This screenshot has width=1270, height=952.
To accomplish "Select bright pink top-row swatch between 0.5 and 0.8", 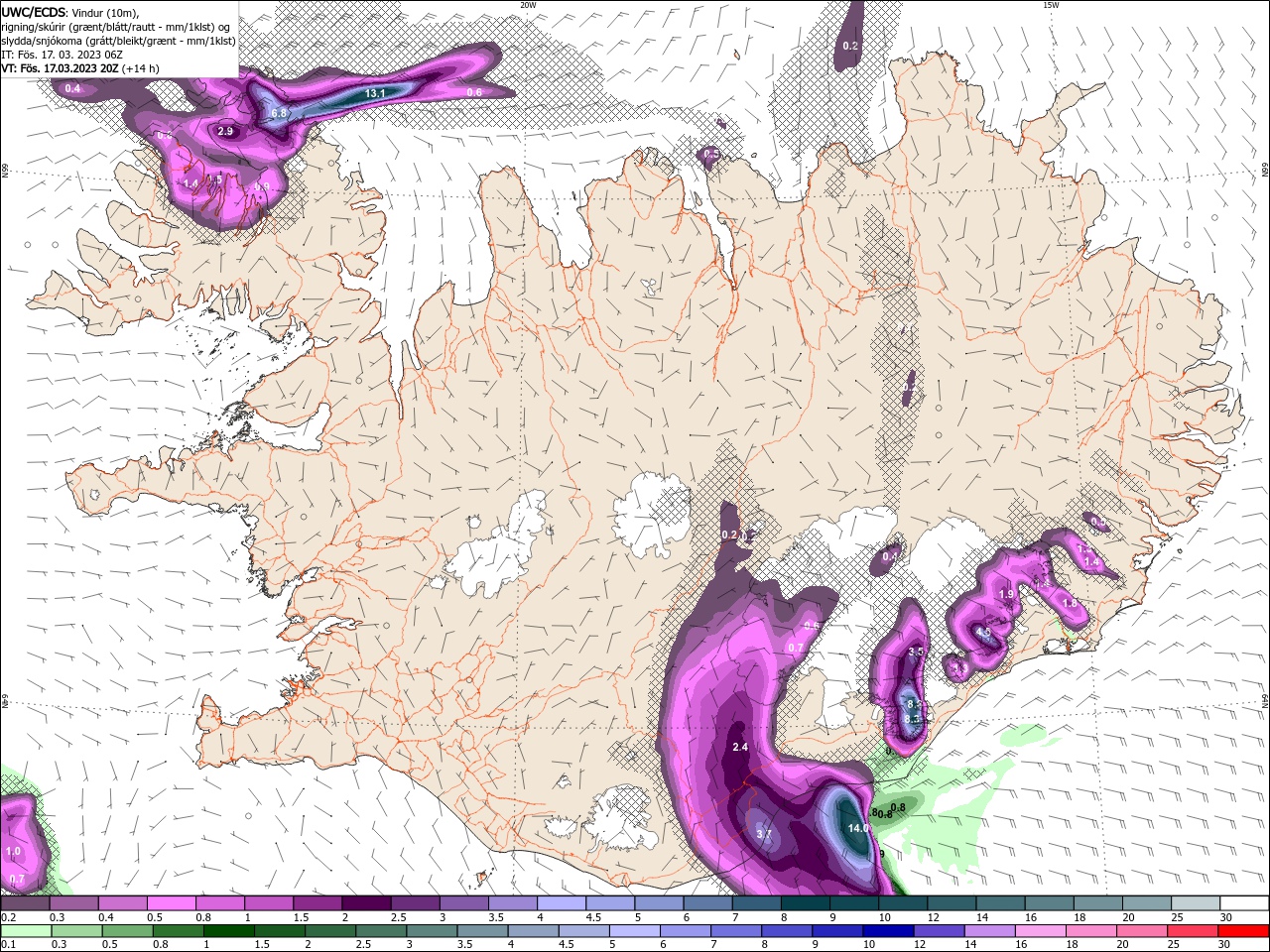I will coord(171,903).
